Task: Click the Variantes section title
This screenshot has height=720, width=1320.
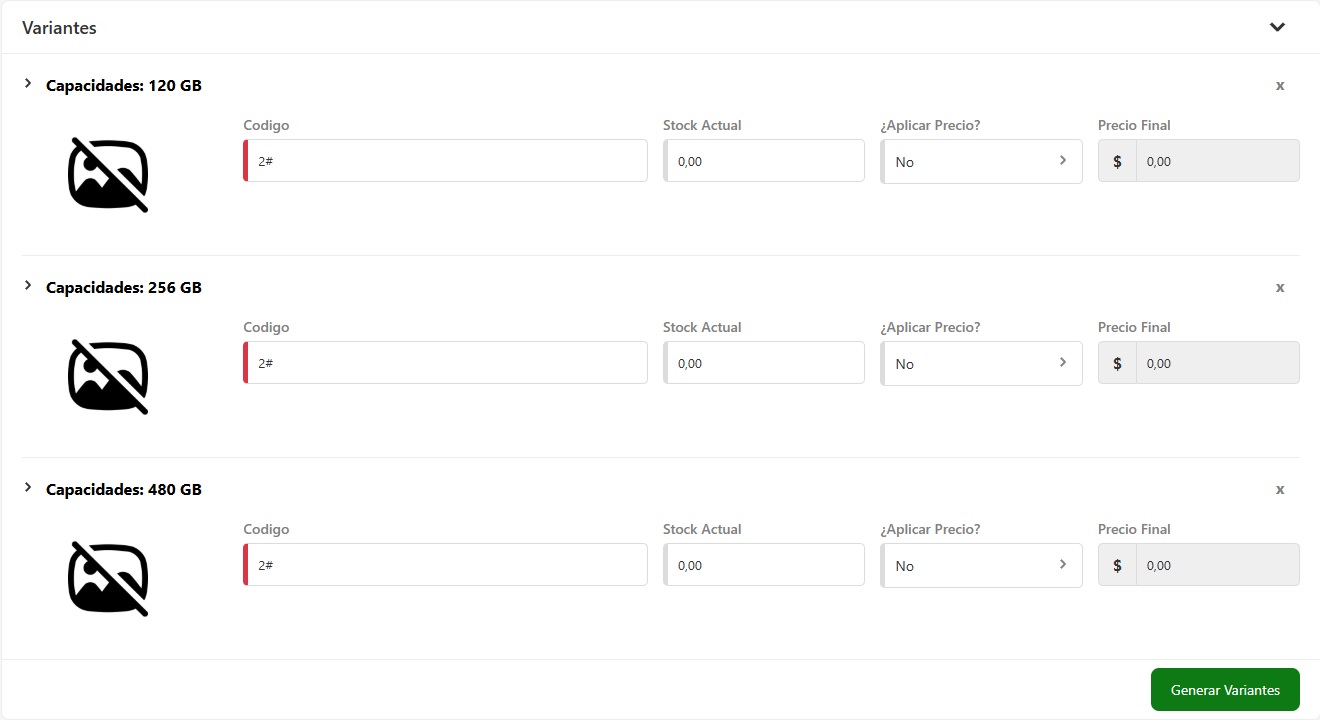Action: [x=60, y=28]
